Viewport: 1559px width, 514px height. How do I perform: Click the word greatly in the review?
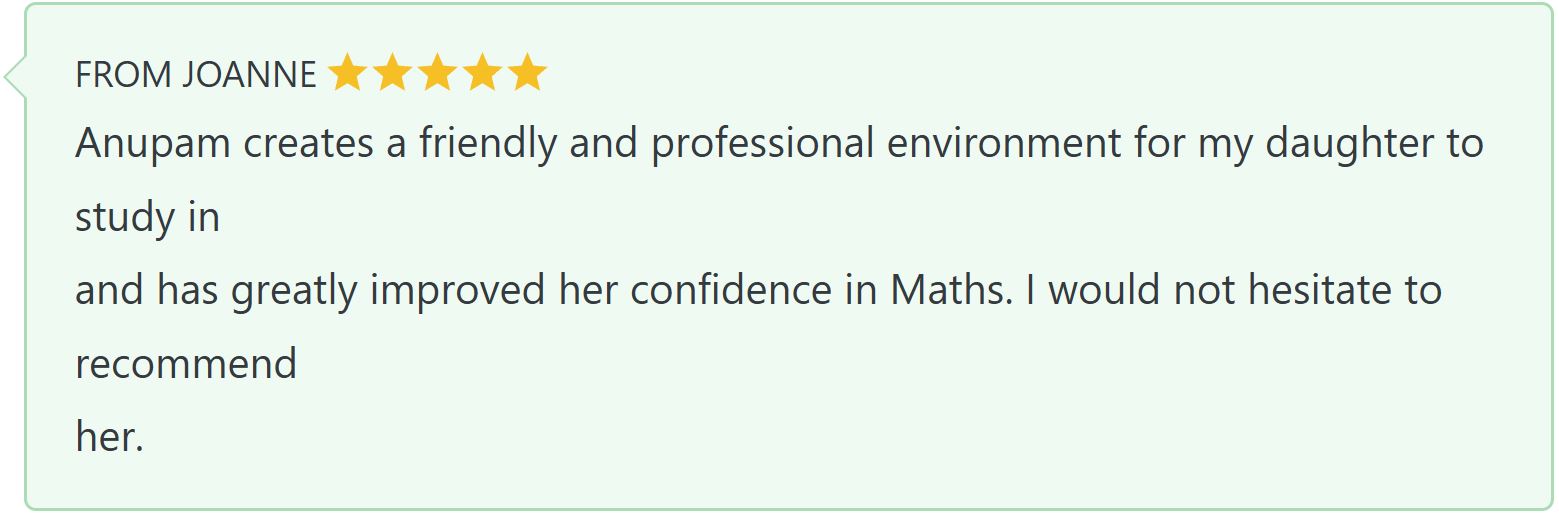[x=294, y=291]
